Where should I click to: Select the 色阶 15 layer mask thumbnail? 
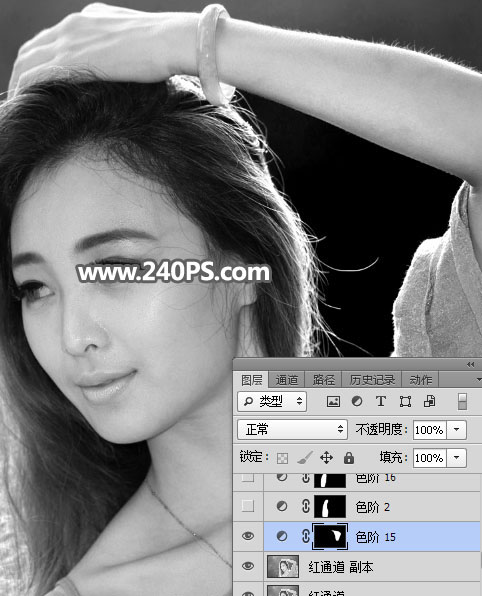pyautogui.click(x=330, y=536)
